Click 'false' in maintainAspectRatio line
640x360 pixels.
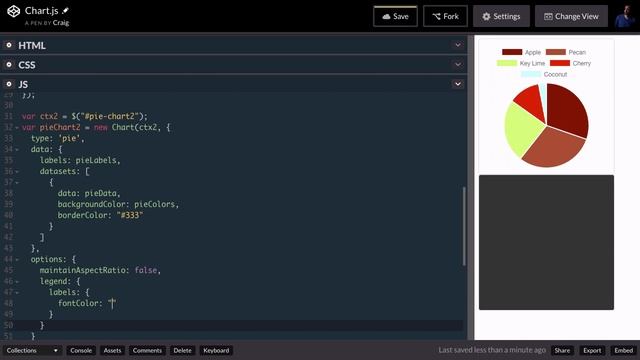click(146, 270)
